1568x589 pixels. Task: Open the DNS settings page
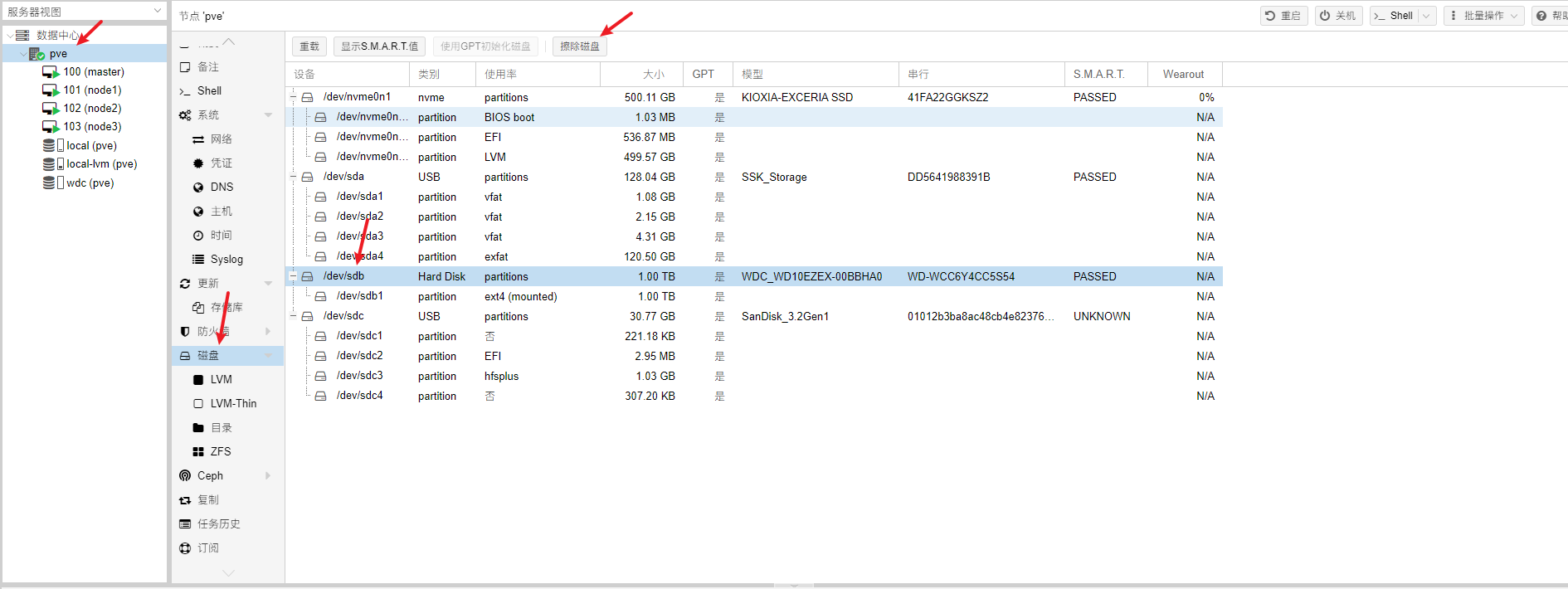click(222, 187)
